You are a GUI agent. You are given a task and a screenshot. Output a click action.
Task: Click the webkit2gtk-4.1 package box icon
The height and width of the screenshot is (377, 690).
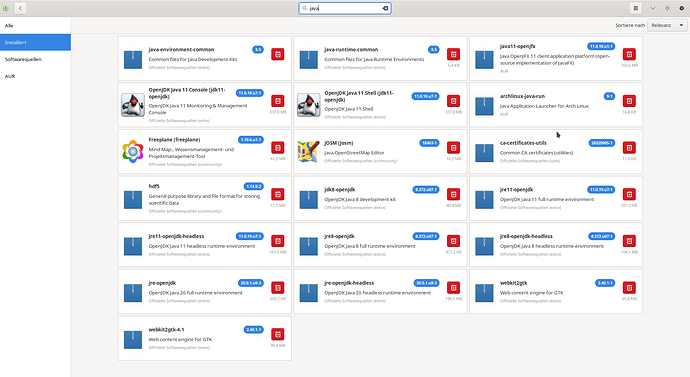tap(133, 340)
